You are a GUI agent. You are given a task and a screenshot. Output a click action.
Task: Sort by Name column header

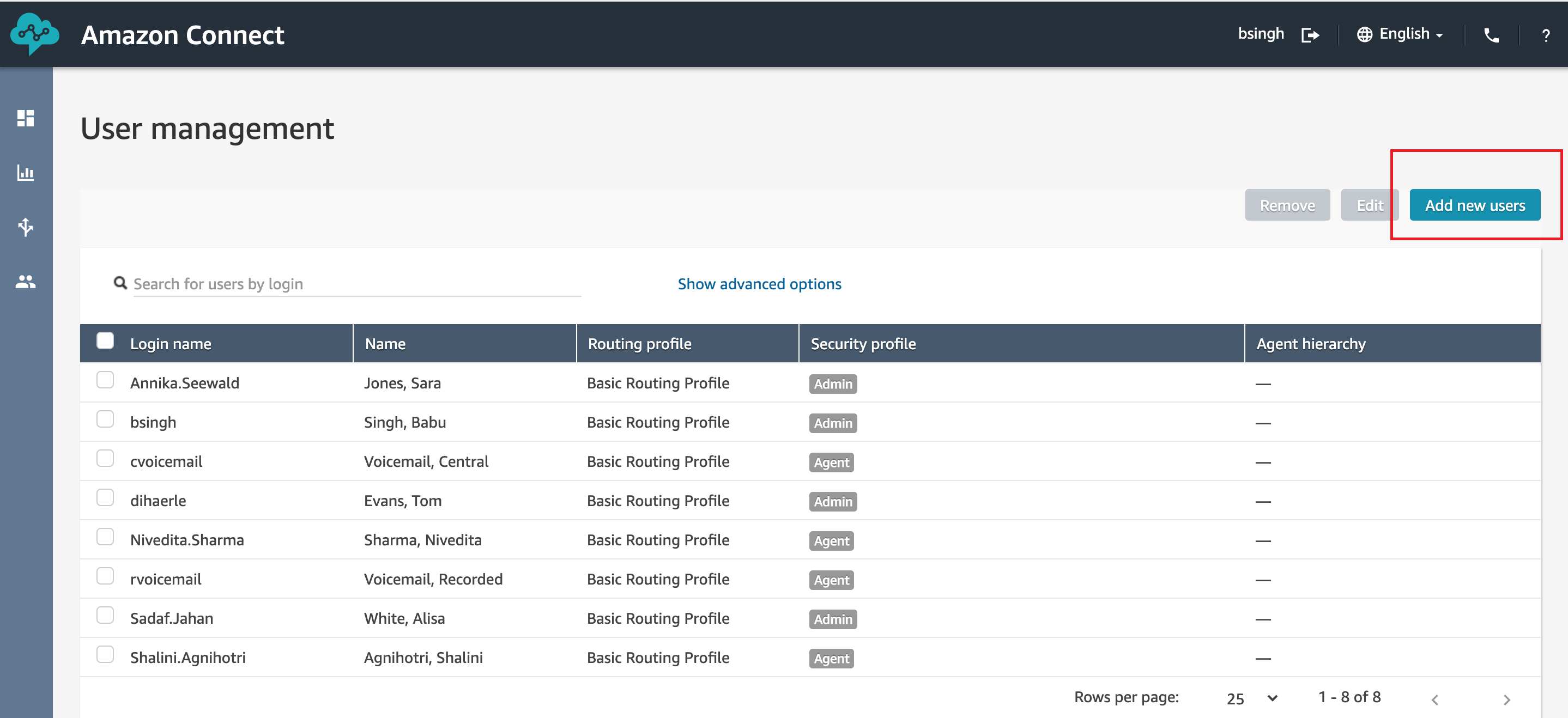pos(385,344)
